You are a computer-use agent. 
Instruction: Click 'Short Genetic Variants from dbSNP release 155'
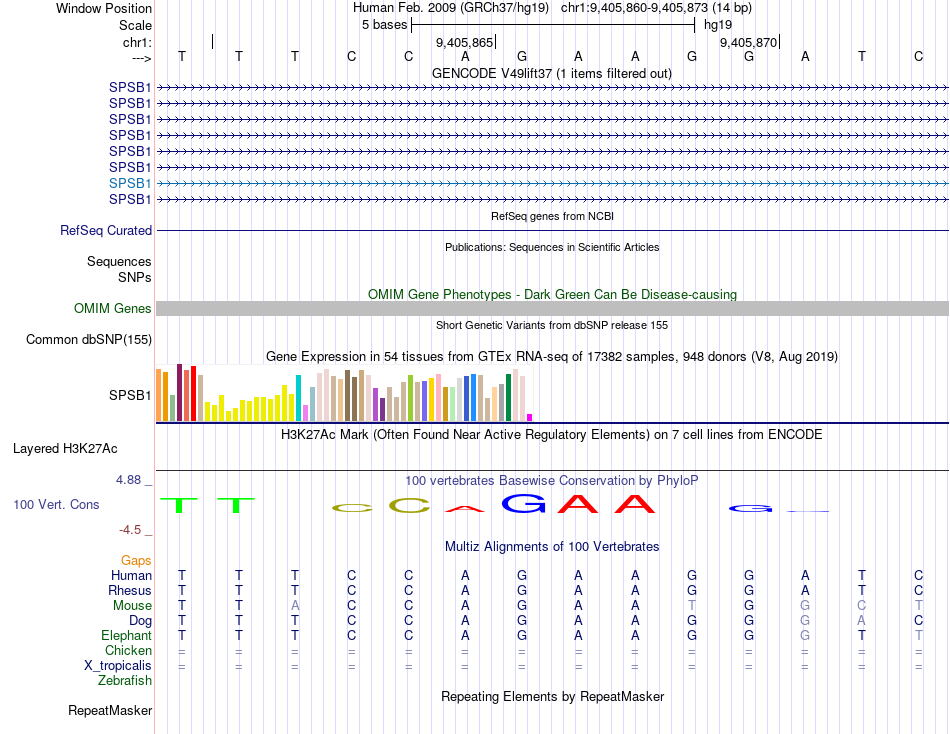[x=552, y=325]
